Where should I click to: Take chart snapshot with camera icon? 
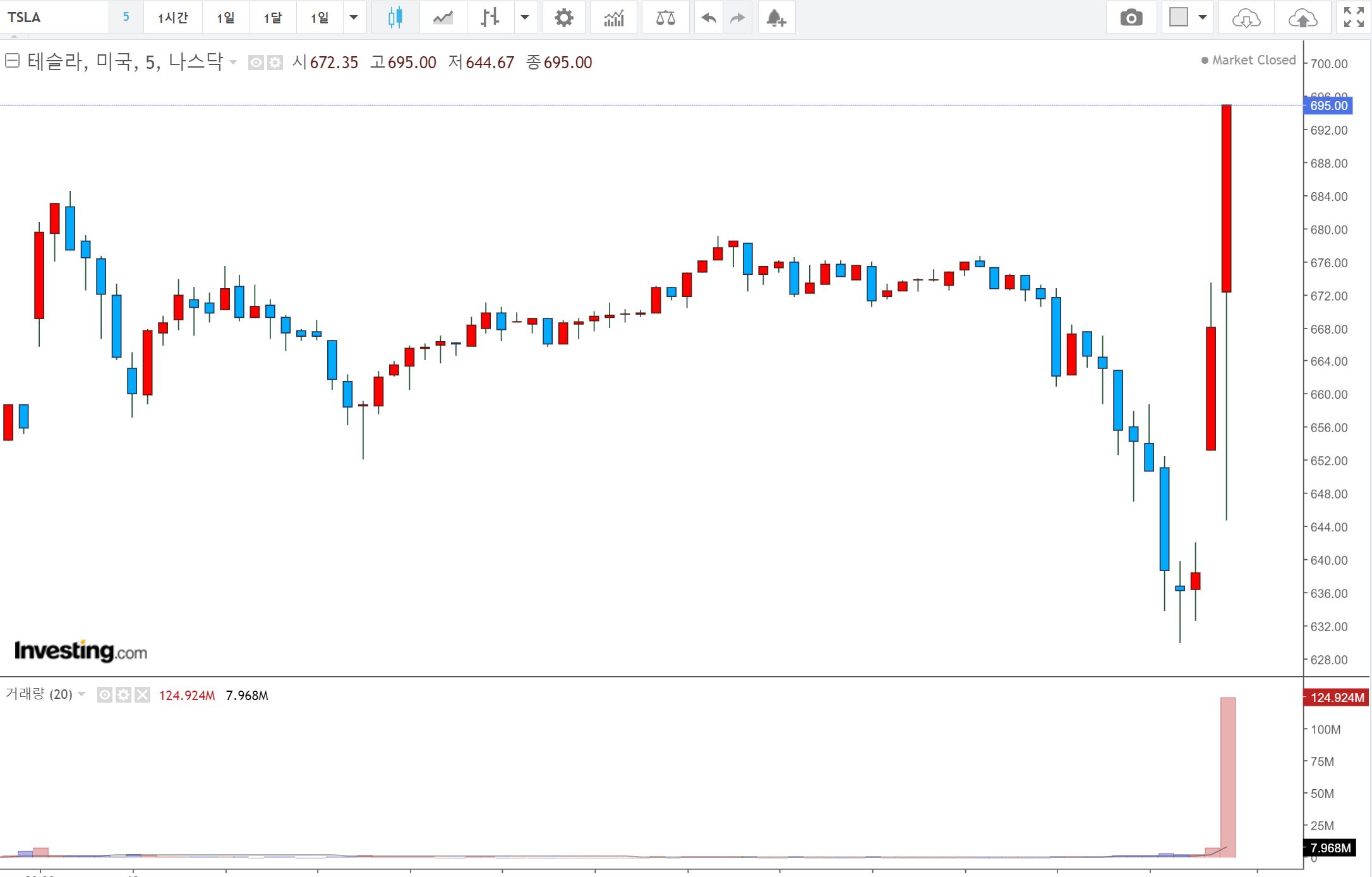(x=1131, y=17)
